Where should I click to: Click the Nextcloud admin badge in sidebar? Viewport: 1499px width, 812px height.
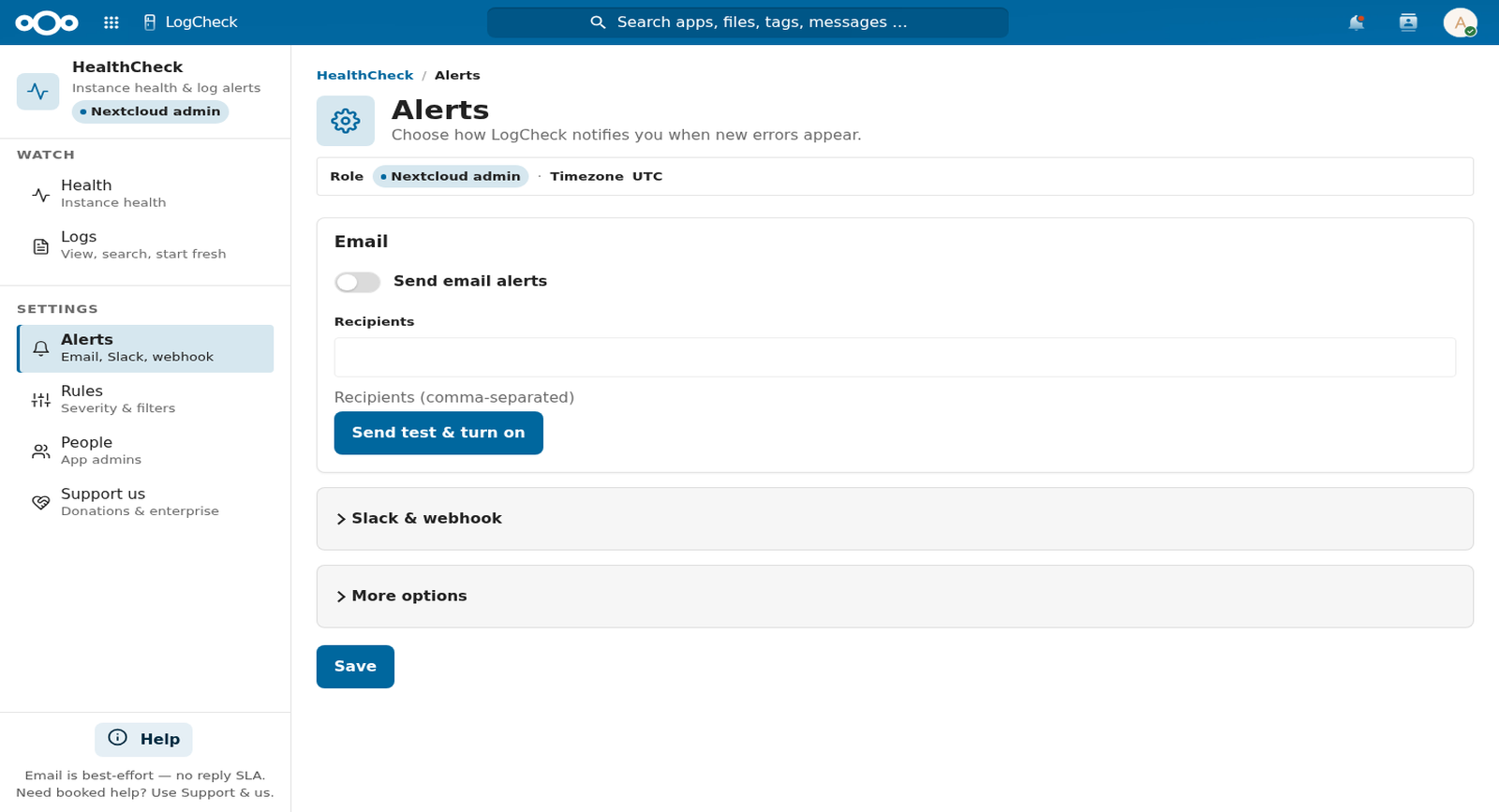click(x=151, y=111)
